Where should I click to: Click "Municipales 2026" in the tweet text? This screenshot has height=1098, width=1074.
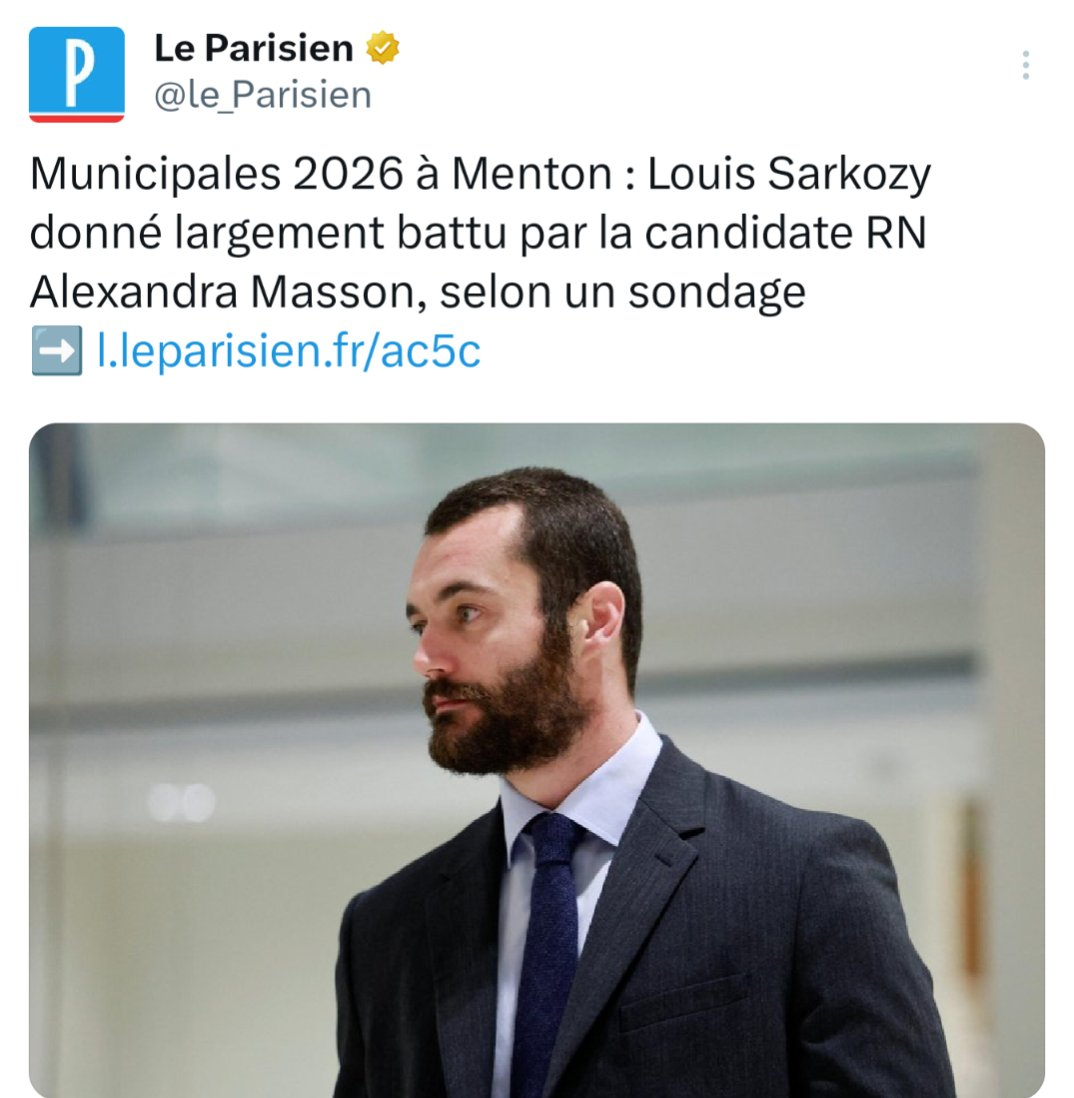217,175
